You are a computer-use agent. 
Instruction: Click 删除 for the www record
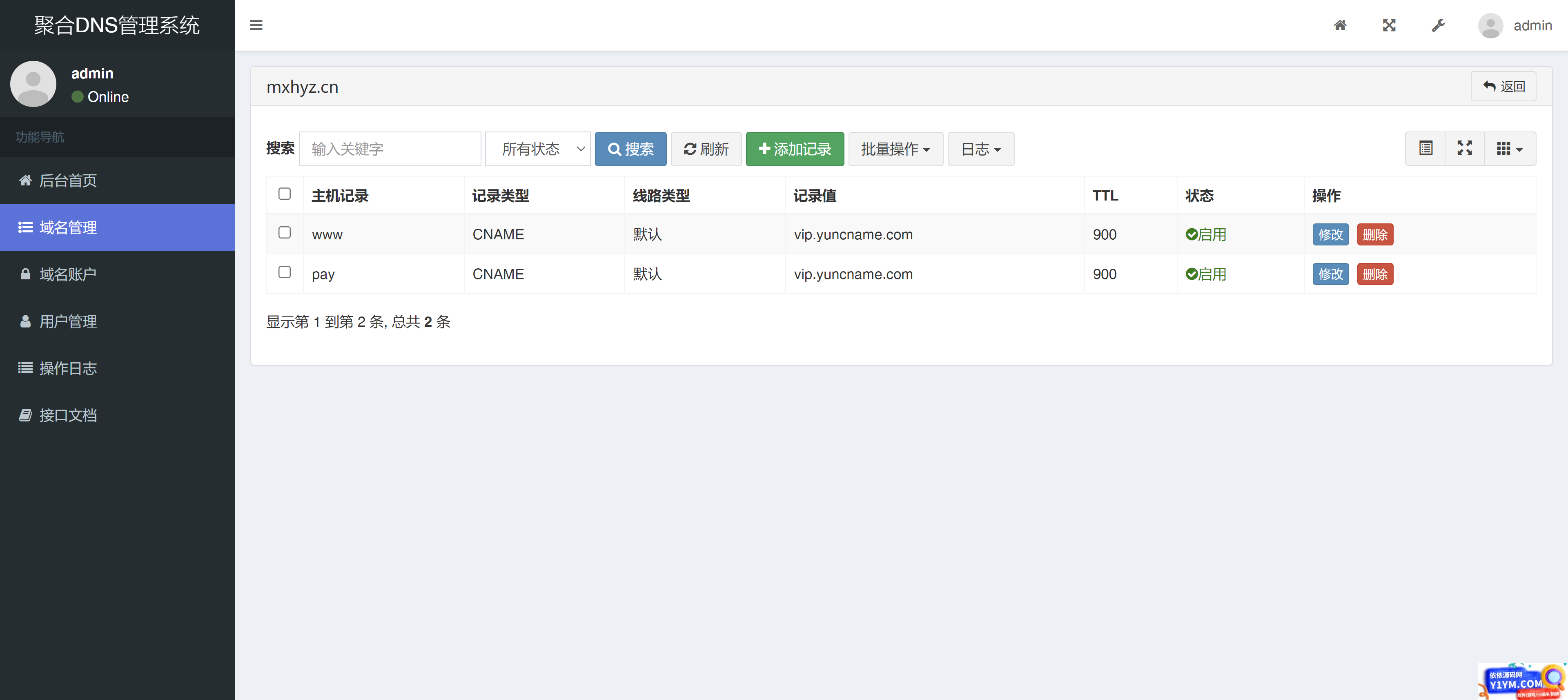[1375, 234]
